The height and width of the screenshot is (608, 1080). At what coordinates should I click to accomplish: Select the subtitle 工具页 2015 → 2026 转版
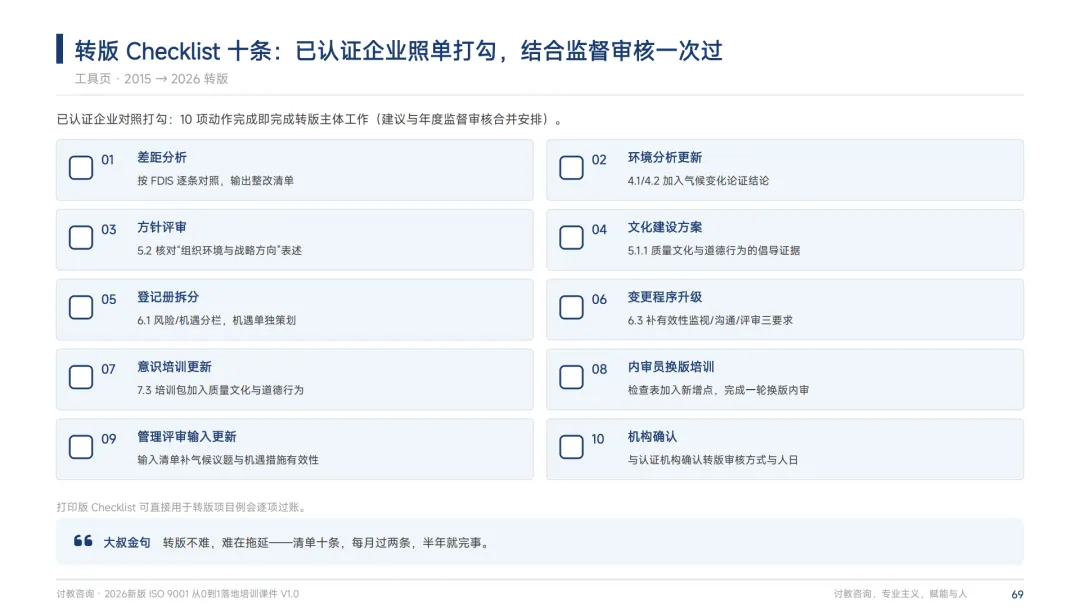coord(152,78)
